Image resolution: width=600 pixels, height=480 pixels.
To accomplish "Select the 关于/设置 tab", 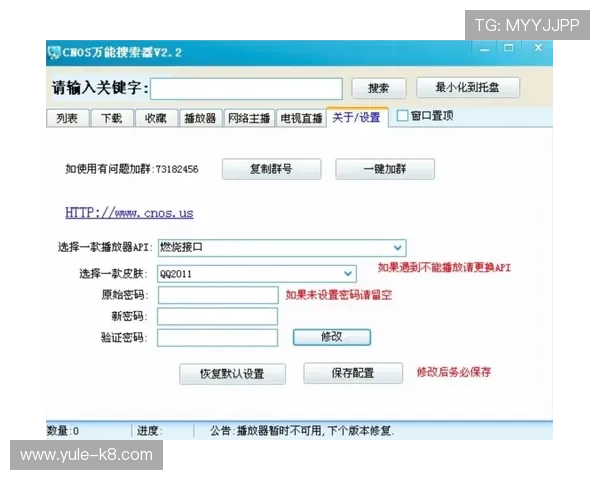I will coord(357,117).
